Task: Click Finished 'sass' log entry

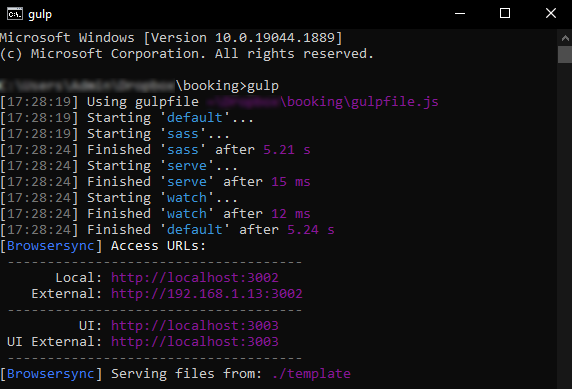Action: pos(155,150)
